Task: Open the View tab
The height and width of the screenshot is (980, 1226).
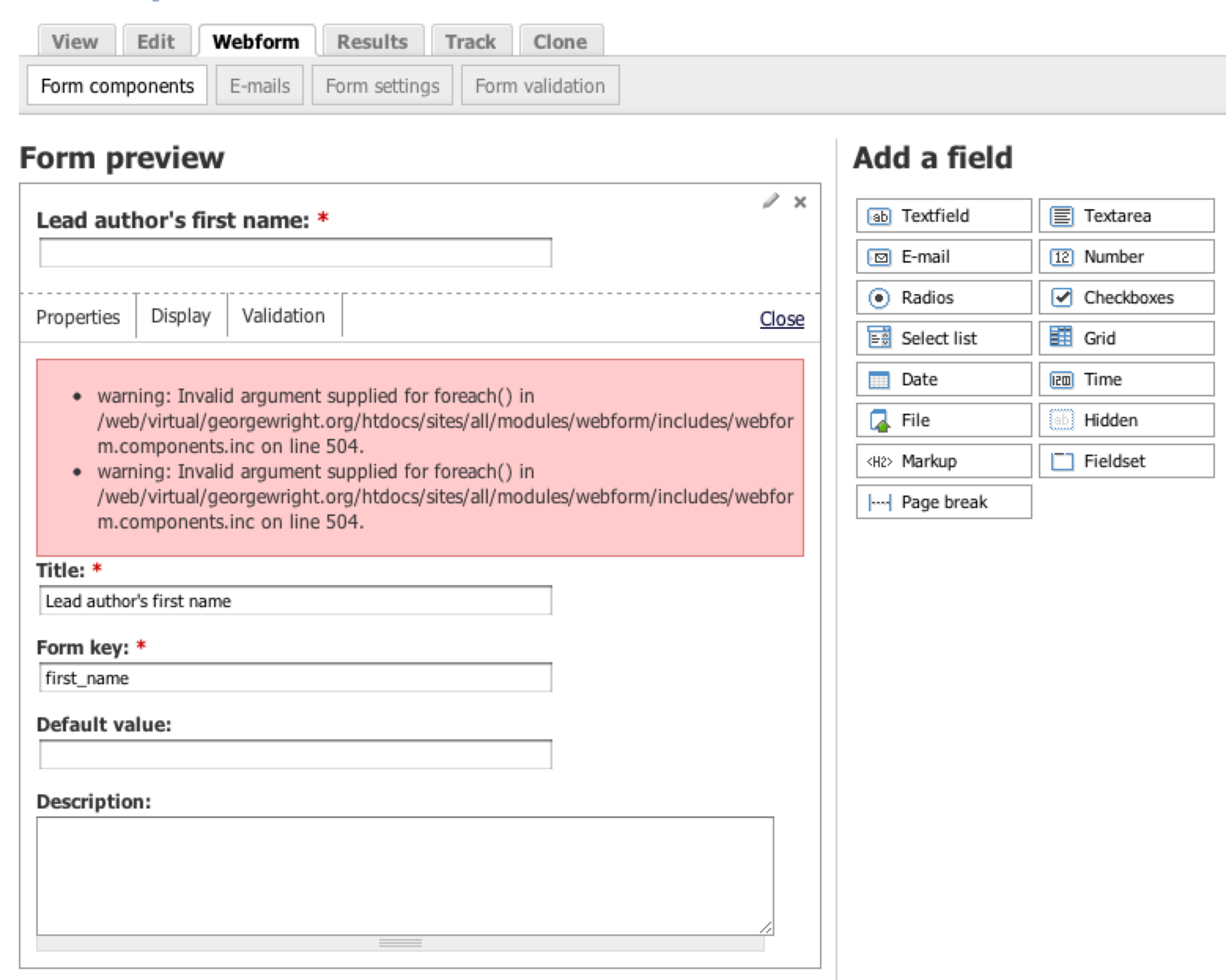Action: (x=76, y=41)
